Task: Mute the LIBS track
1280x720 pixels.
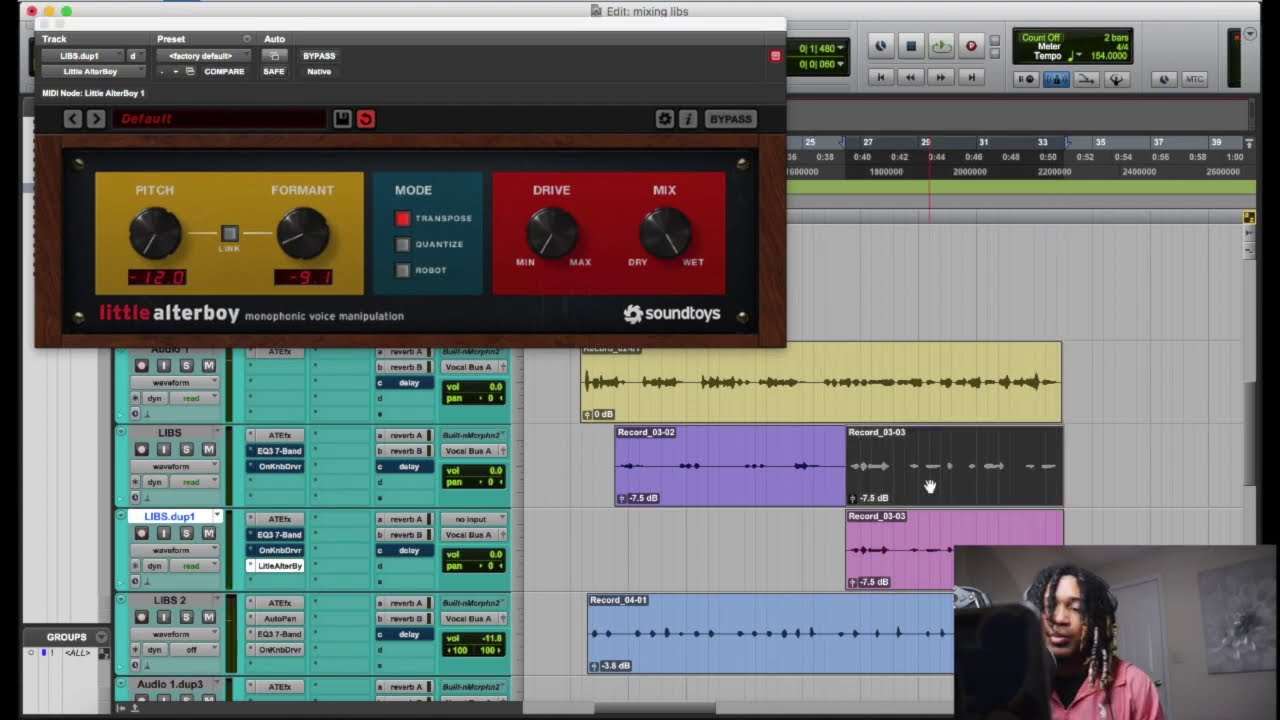Action: click(208, 450)
